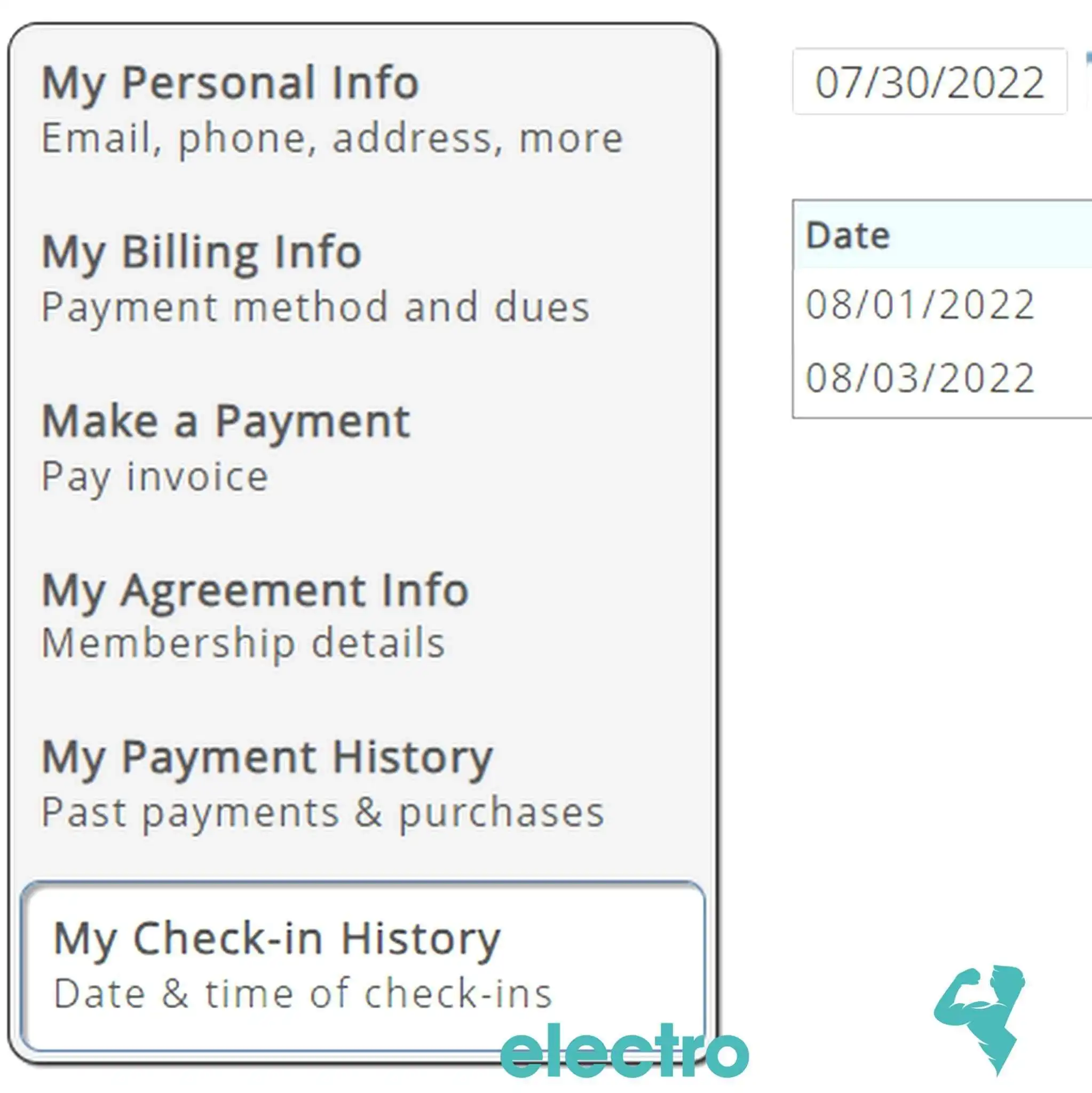Click the 'Email, phone, address, more' description
1092x1093 pixels.
pyautogui.click(x=332, y=138)
